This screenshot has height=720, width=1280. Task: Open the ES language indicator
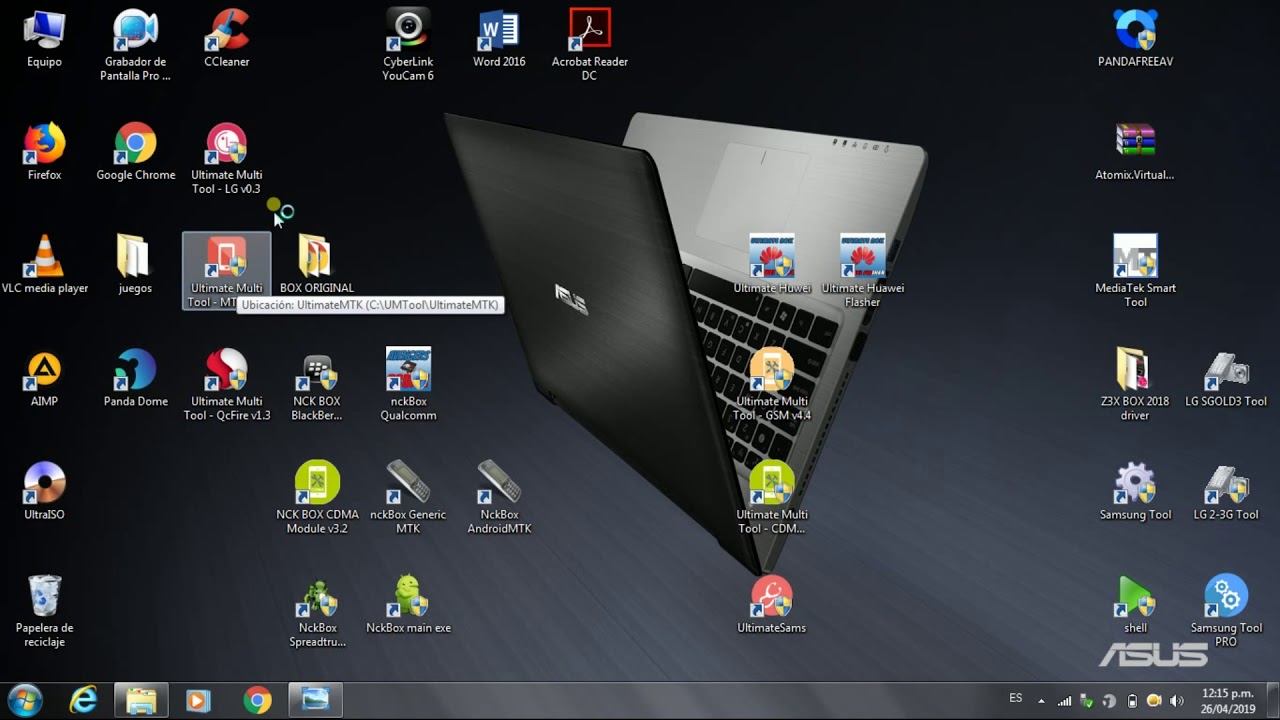(1016, 698)
